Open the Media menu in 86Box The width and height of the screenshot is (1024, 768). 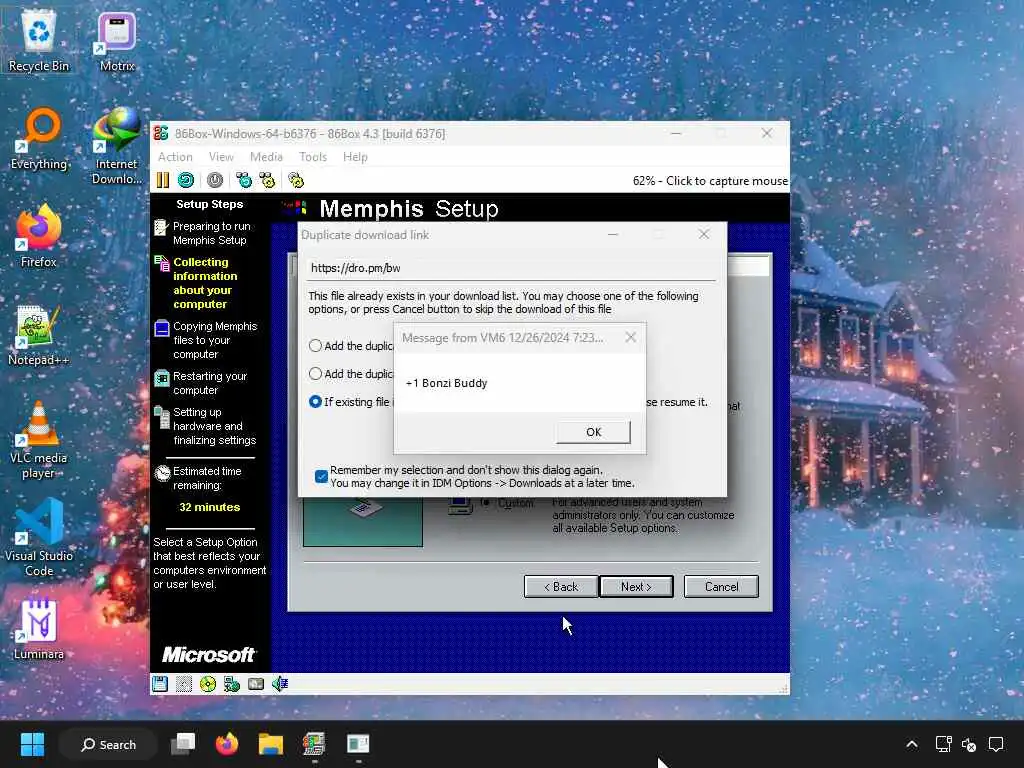coord(266,157)
